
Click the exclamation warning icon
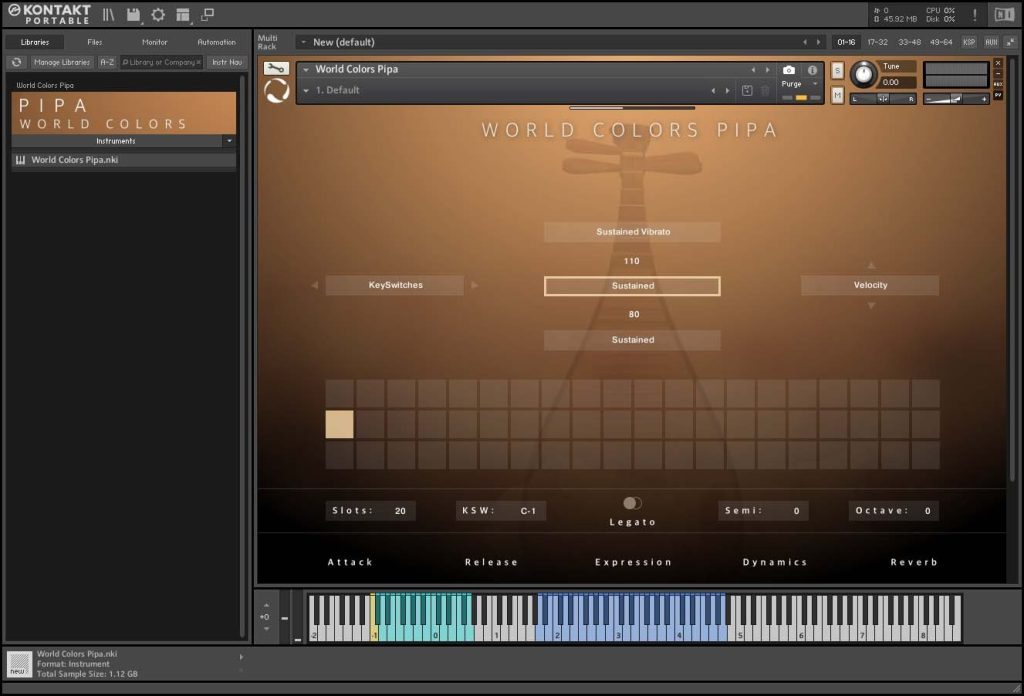(x=975, y=15)
